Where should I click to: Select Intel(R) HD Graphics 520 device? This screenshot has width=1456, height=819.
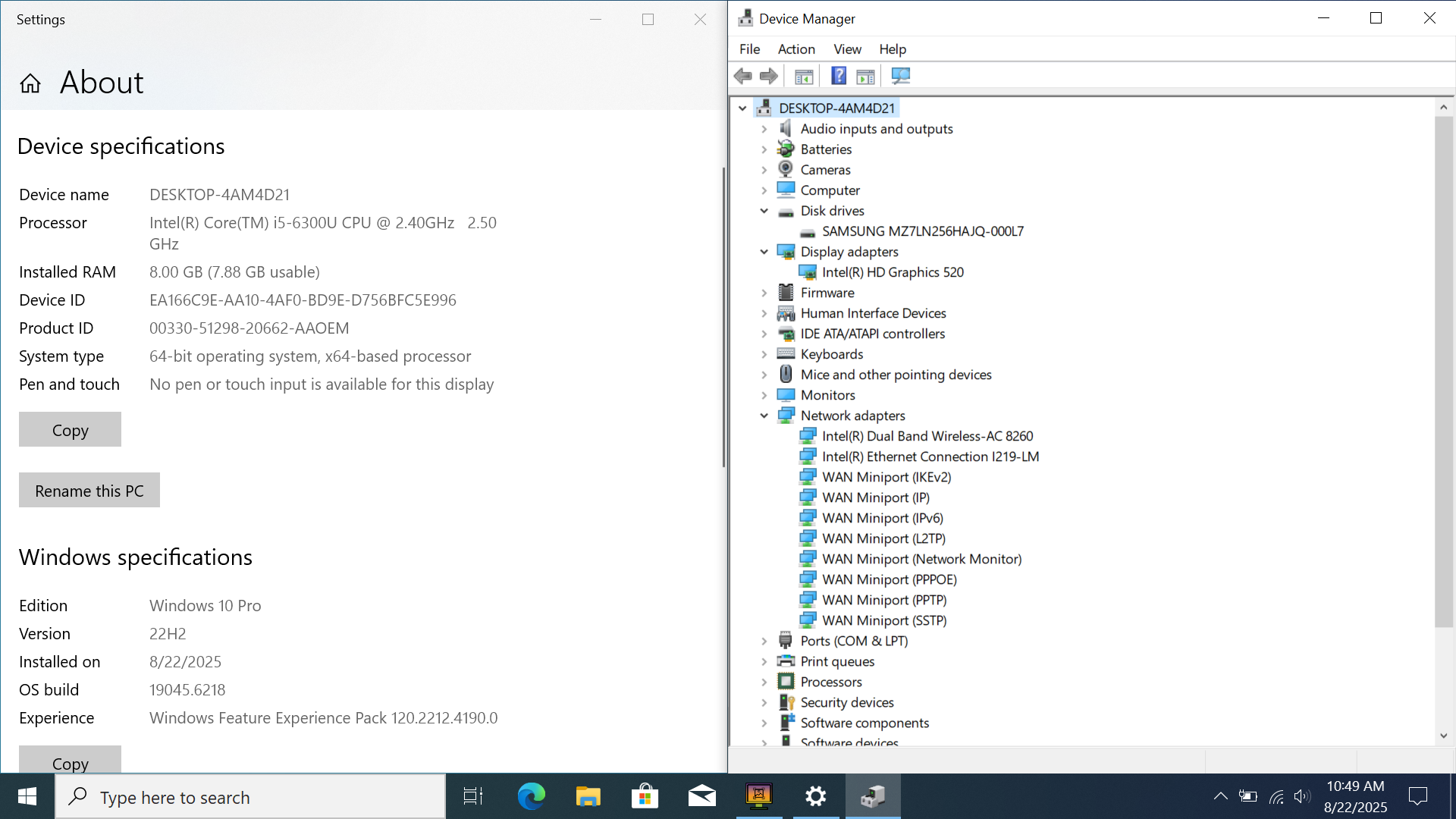pos(893,272)
